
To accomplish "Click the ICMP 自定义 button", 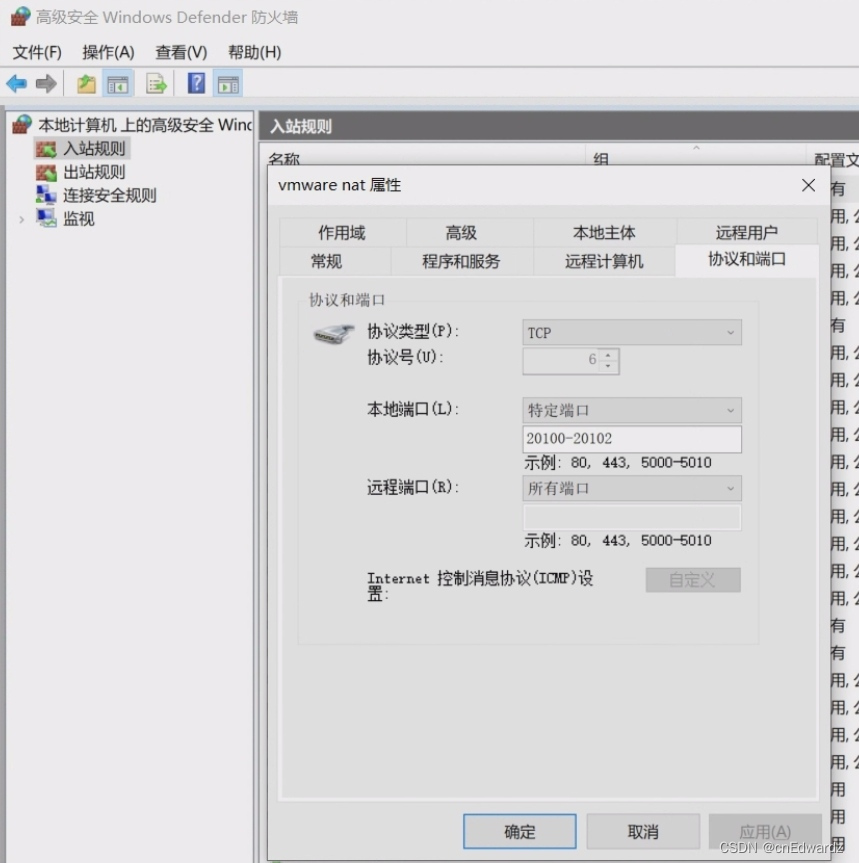I will click(x=693, y=580).
